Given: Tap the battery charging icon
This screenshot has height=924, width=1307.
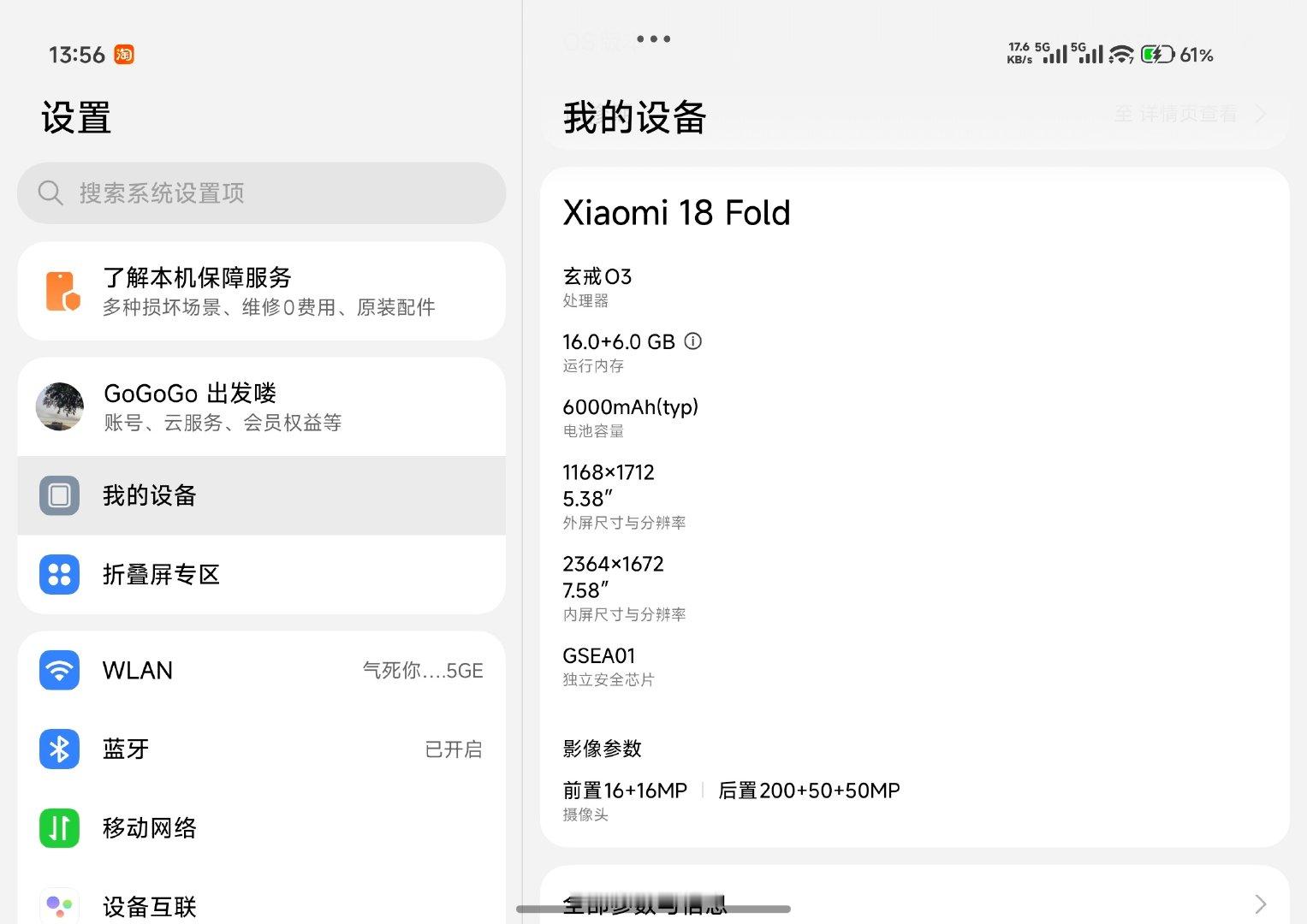Looking at the screenshot, I should [1157, 55].
